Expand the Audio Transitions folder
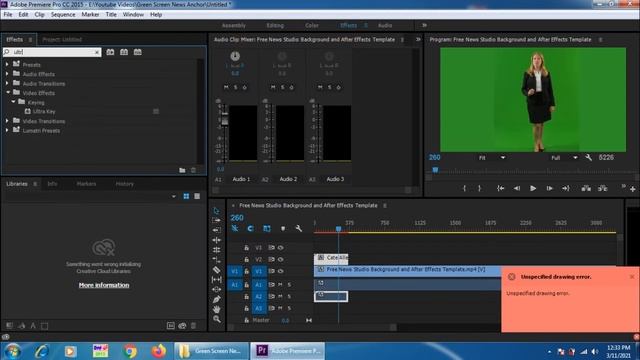This screenshot has height=360, width=640. point(7,83)
